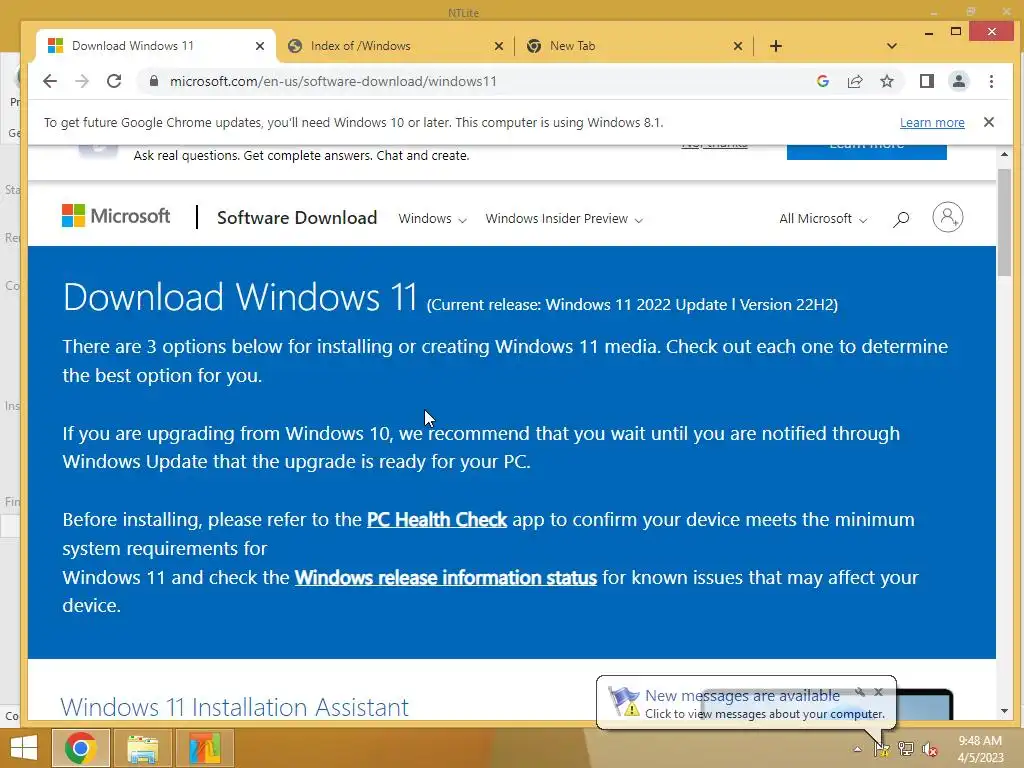Open the PC Health Check link
This screenshot has height=768, width=1024.
pyautogui.click(x=437, y=520)
